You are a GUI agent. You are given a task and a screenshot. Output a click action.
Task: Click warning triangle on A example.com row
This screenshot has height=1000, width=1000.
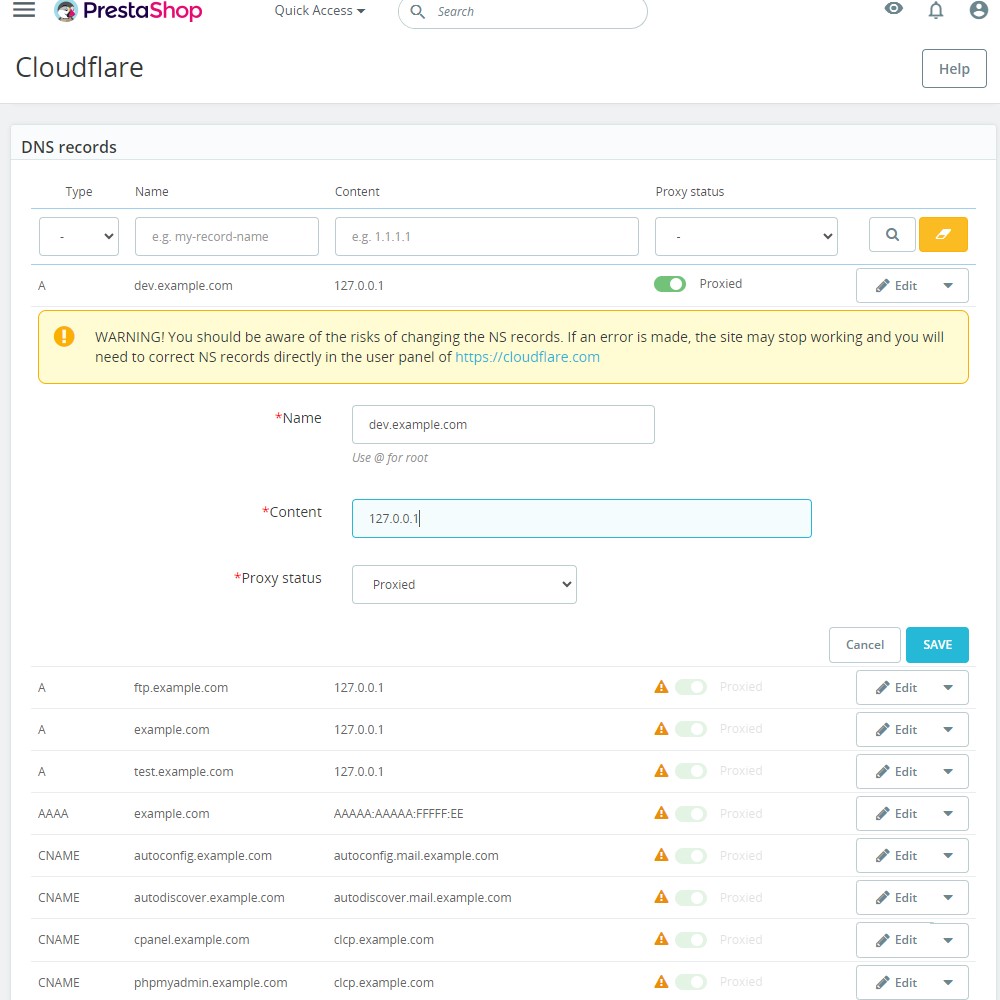pyautogui.click(x=661, y=729)
